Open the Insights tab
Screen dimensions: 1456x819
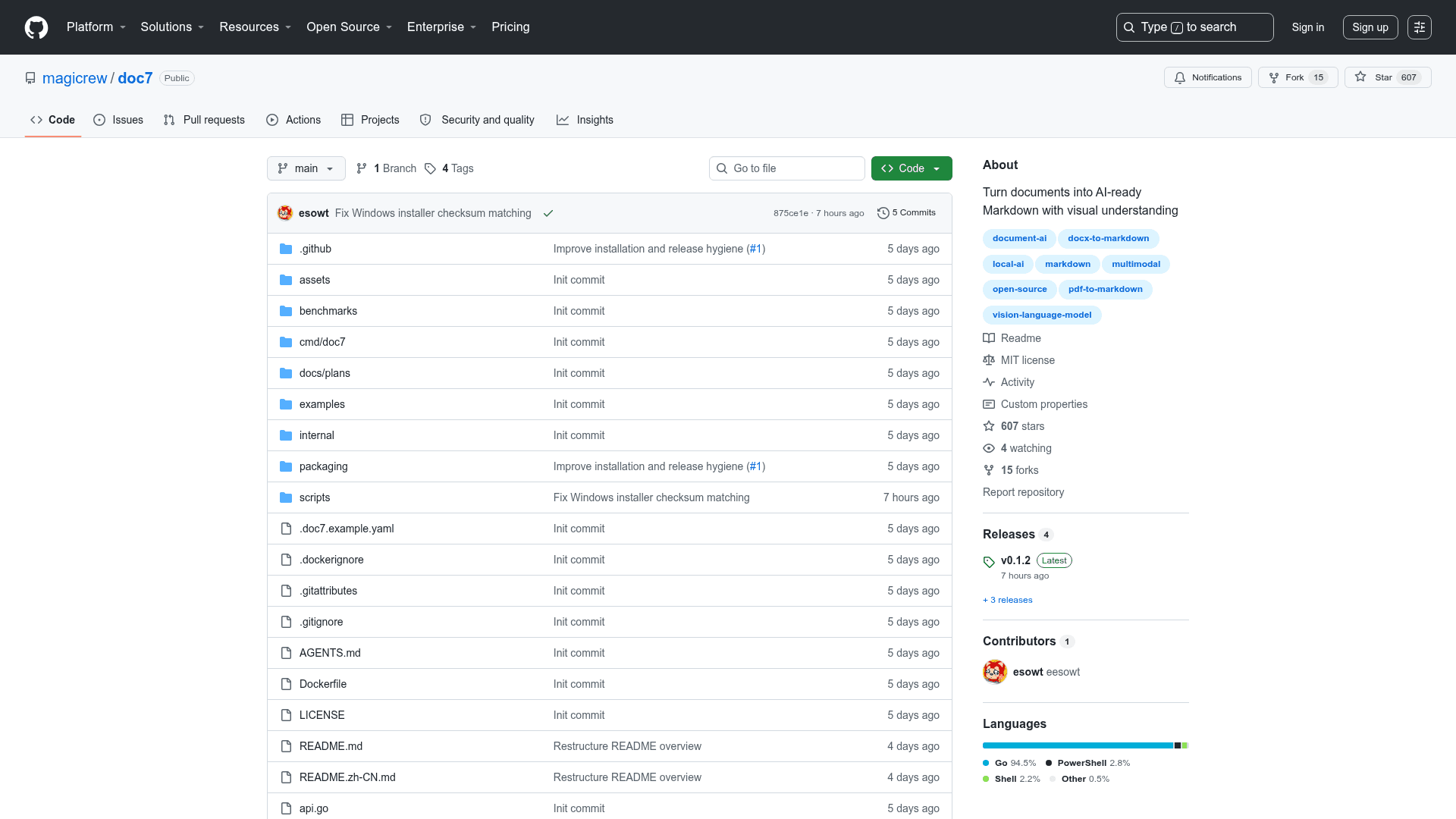click(585, 120)
